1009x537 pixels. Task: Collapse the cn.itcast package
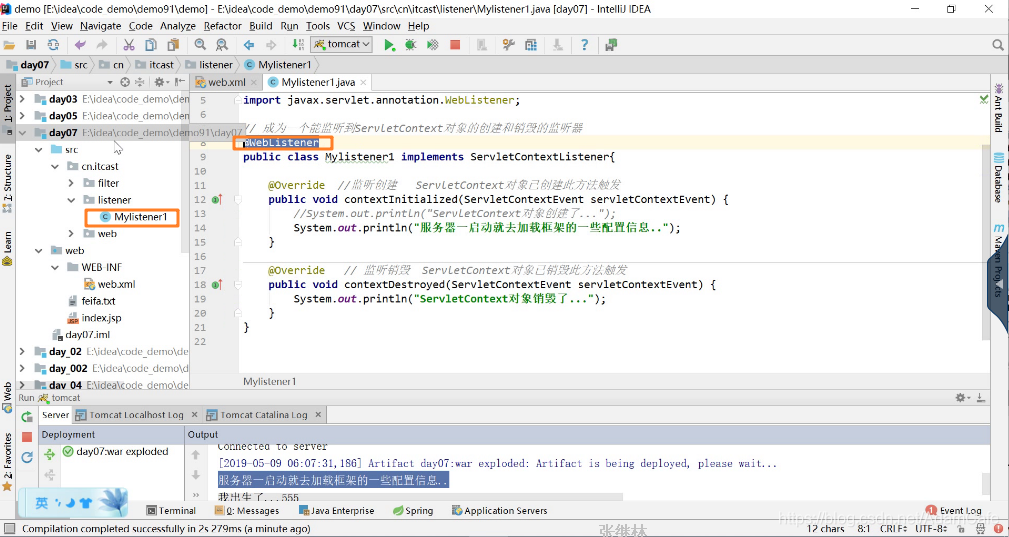[x=55, y=166]
